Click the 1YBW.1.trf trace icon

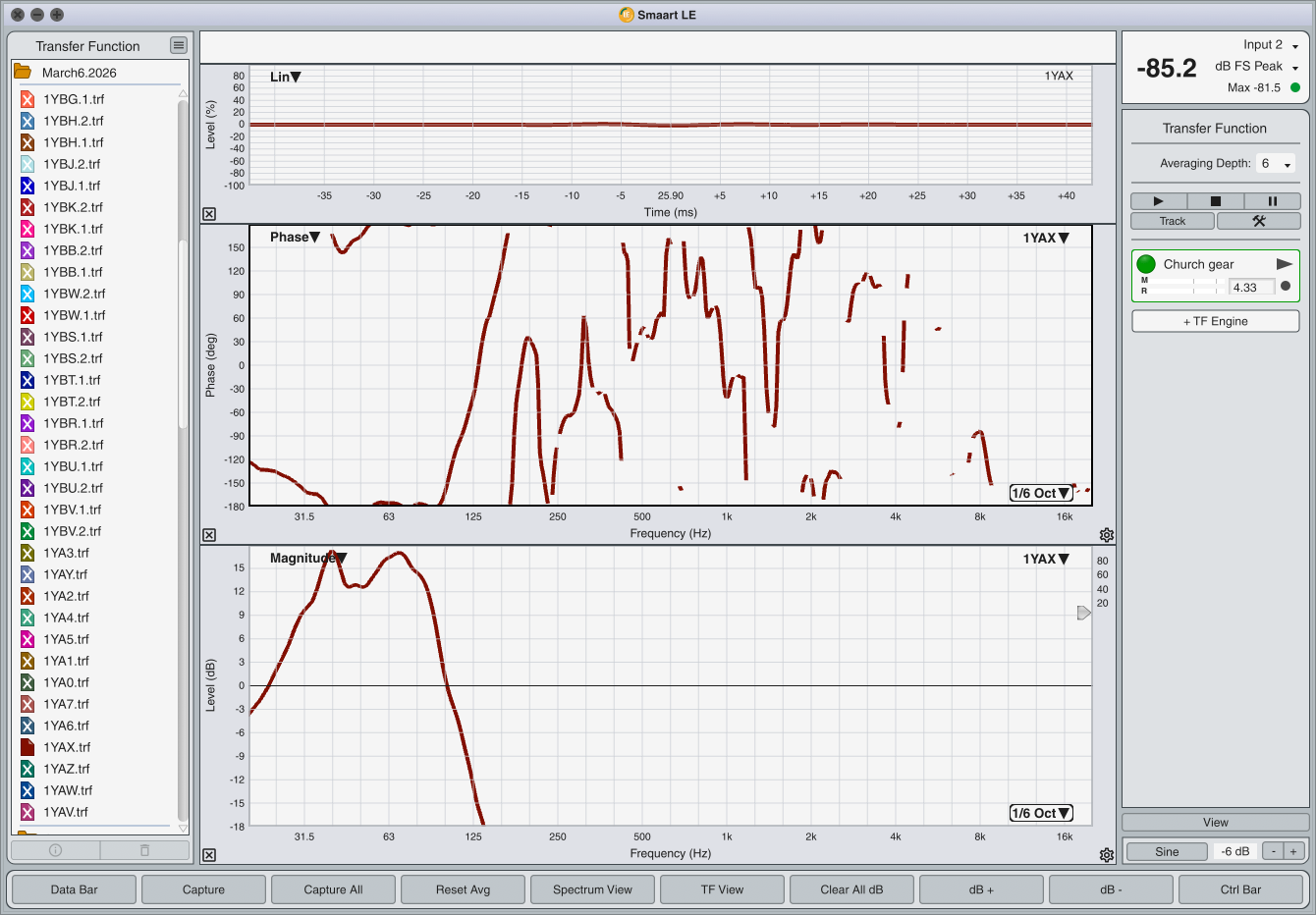27,315
